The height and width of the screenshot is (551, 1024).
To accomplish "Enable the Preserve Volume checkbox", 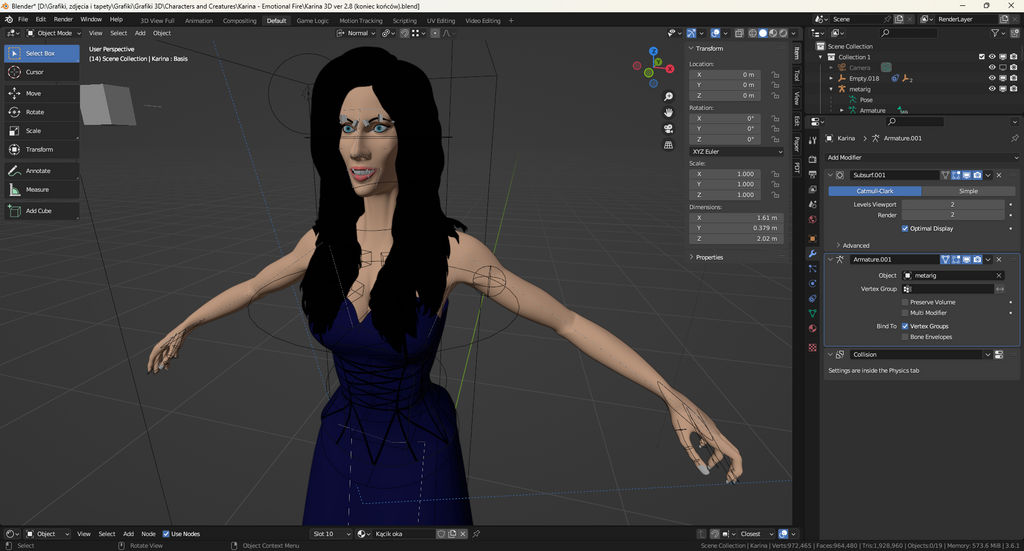I will [x=906, y=302].
